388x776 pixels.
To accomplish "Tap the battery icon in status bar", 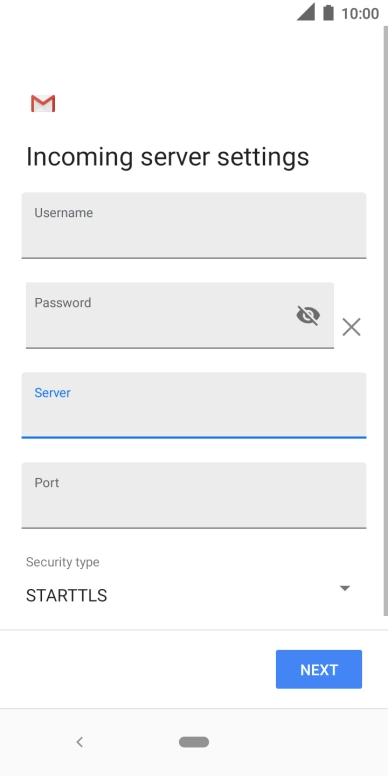I will pos(328,12).
